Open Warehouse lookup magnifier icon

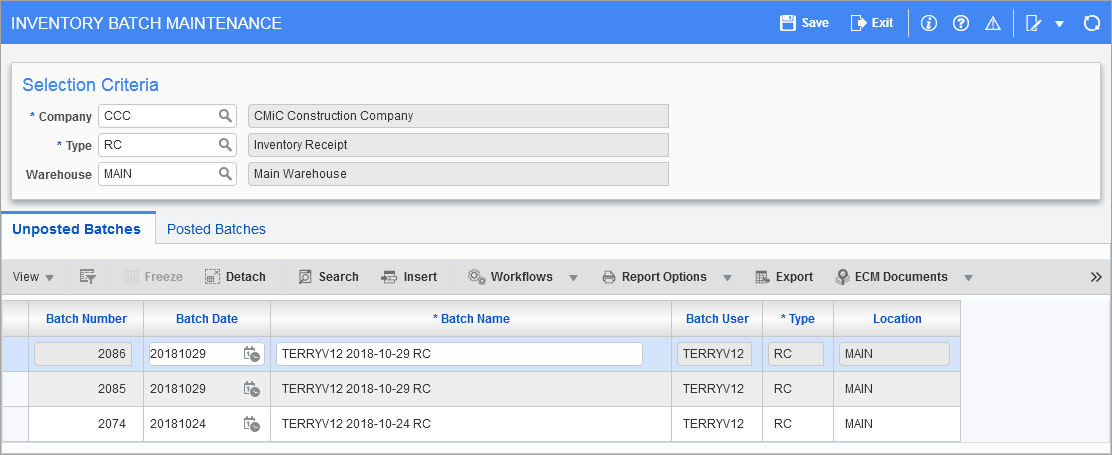(x=226, y=174)
